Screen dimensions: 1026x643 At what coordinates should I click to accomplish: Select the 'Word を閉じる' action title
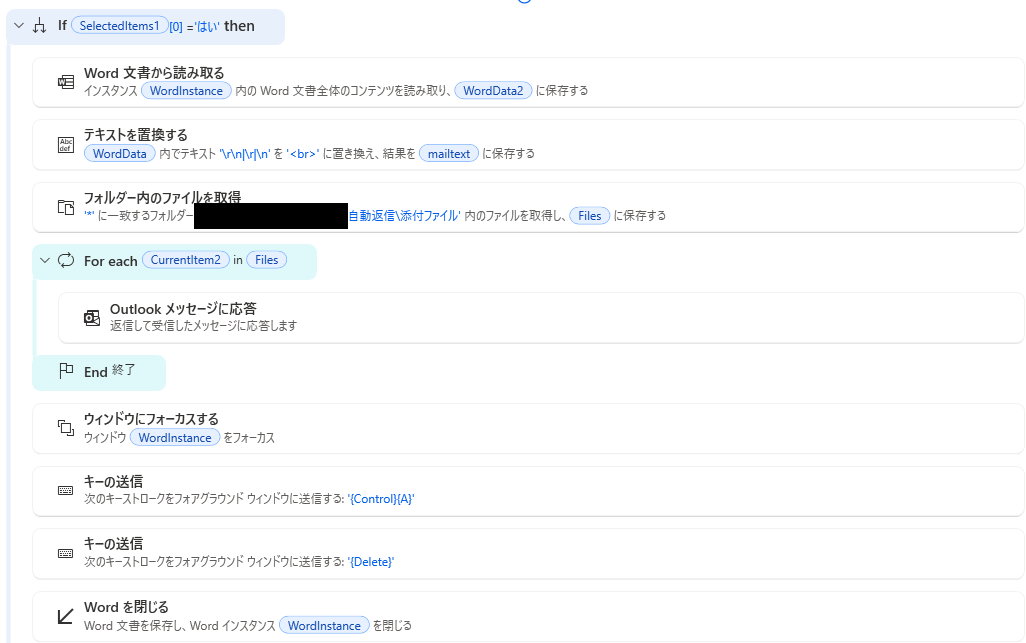pyautogui.click(x=126, y=607)
